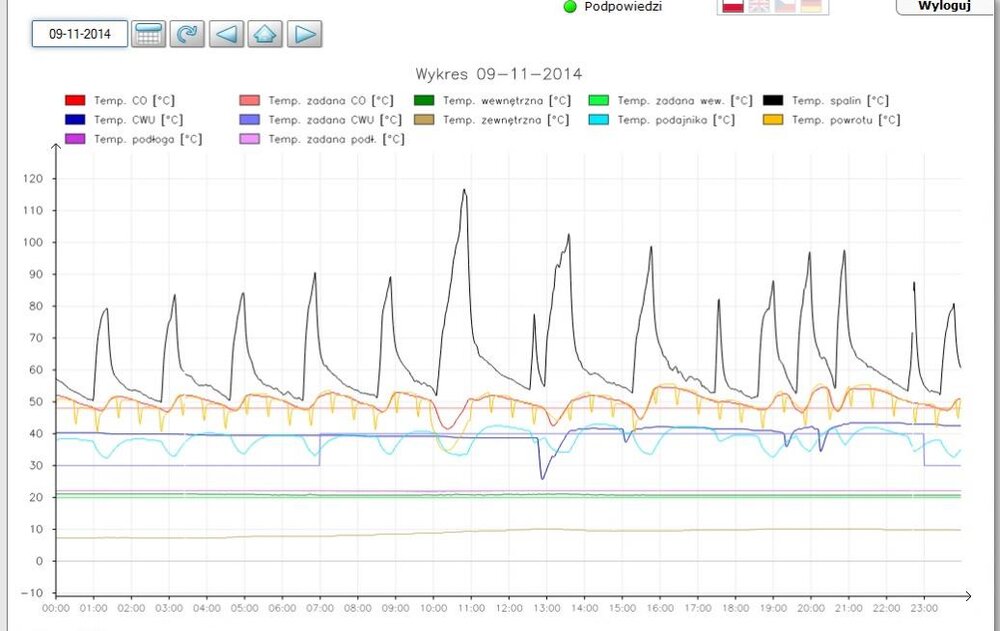The width and height of the screenshot is (1000, 631).
Task: Toggle the green Podpowiedzi indicator
Action: point(571,7)
